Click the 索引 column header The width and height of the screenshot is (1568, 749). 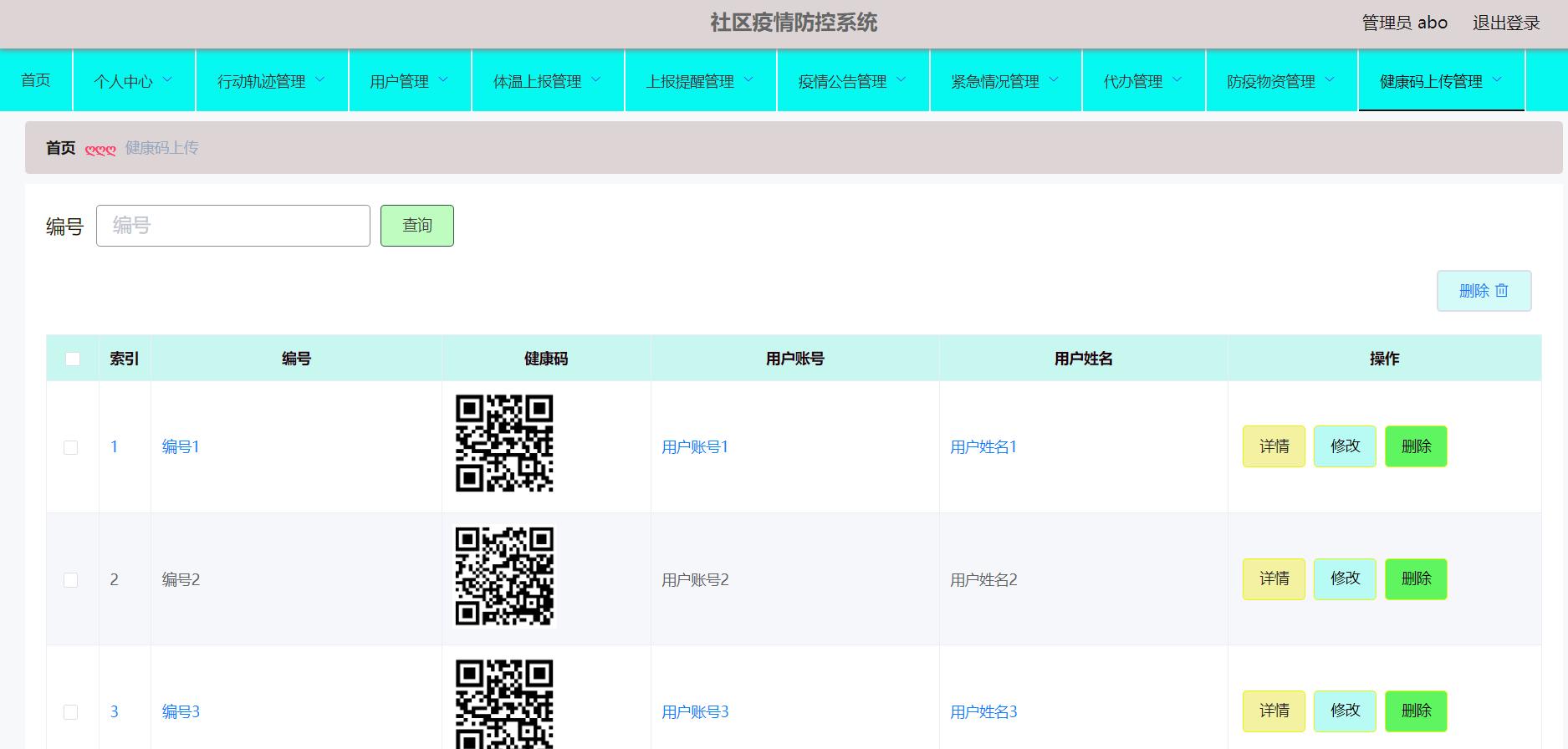pos(125,359)
